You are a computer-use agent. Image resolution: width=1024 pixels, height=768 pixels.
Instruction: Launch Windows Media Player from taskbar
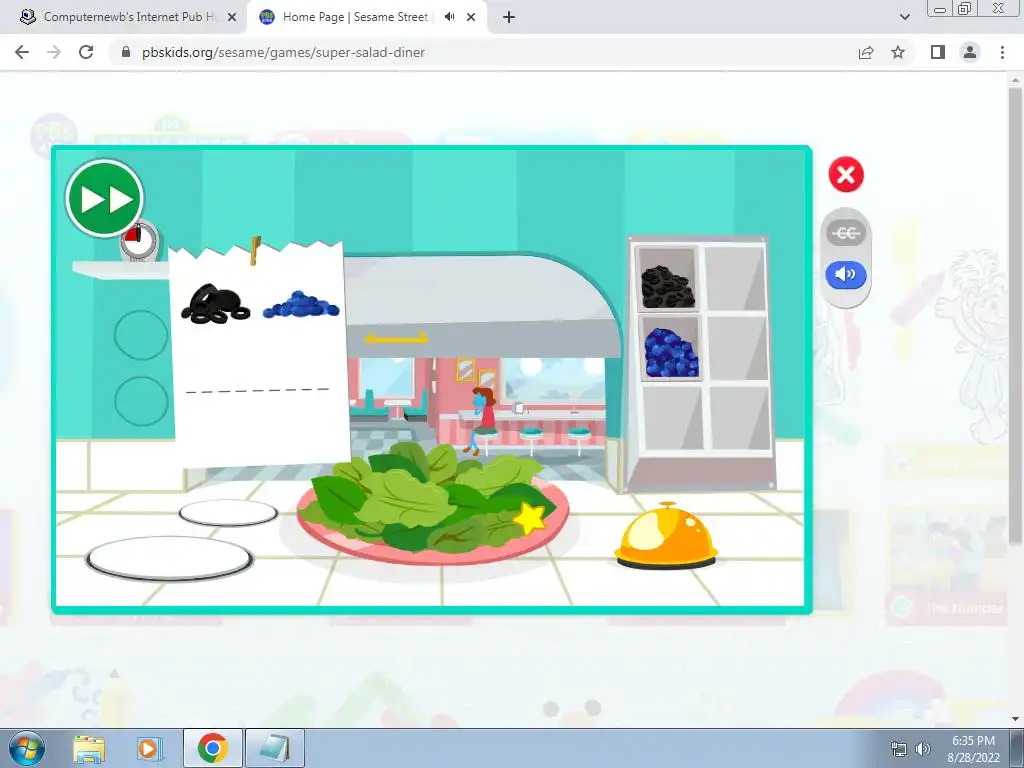150,748
